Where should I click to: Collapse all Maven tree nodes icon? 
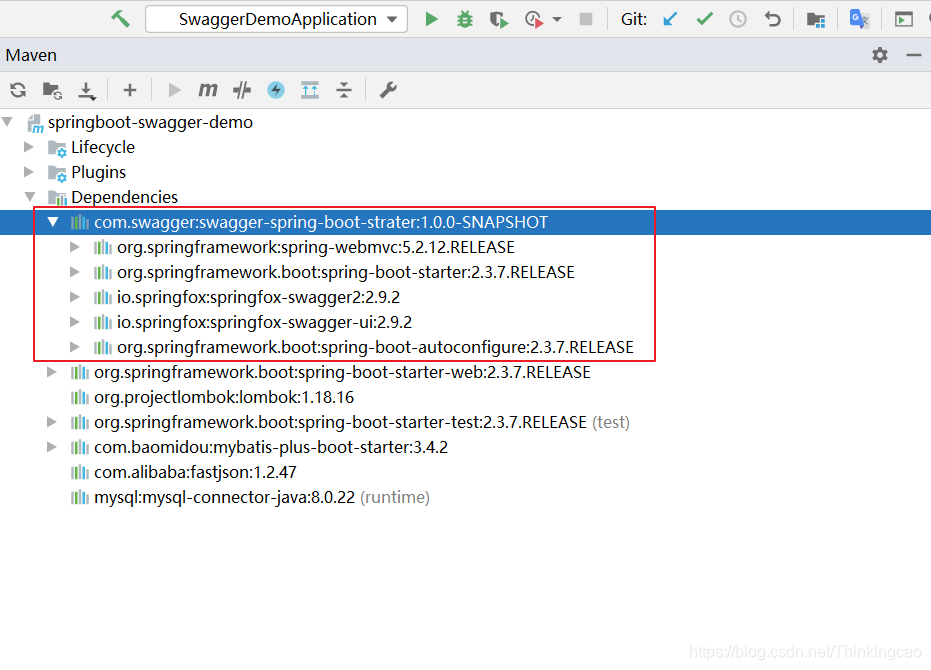point(344,90)
